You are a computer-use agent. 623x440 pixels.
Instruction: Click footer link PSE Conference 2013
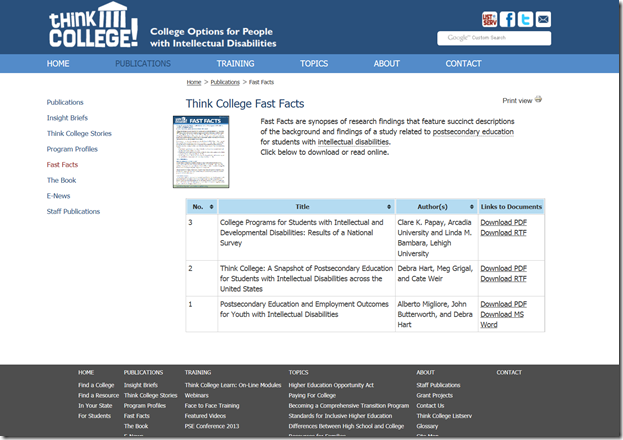[x=212, y=426]
